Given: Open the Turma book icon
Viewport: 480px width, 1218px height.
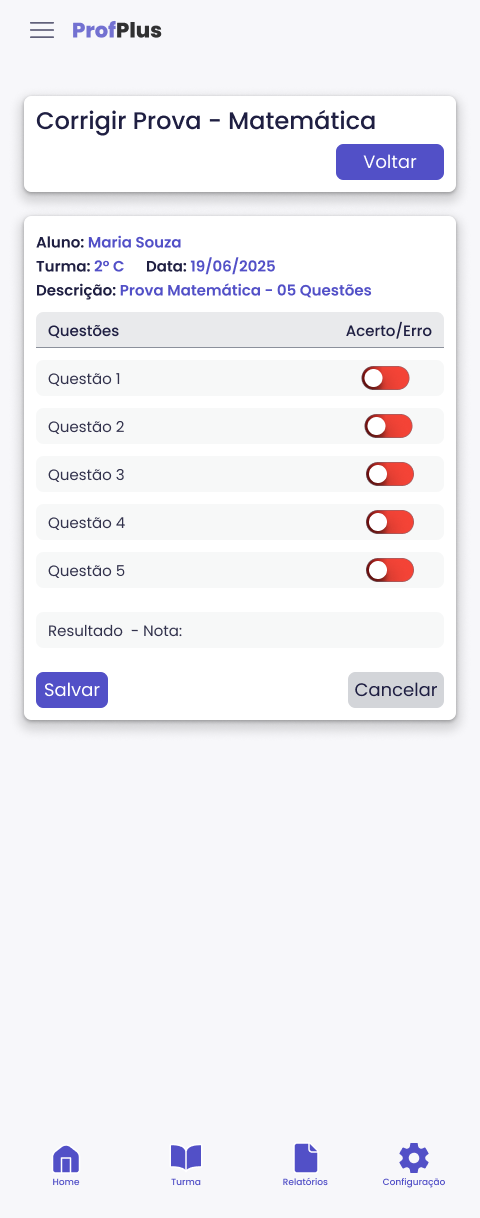Looking at the screenshot, I should click(x=186, y=1158).
